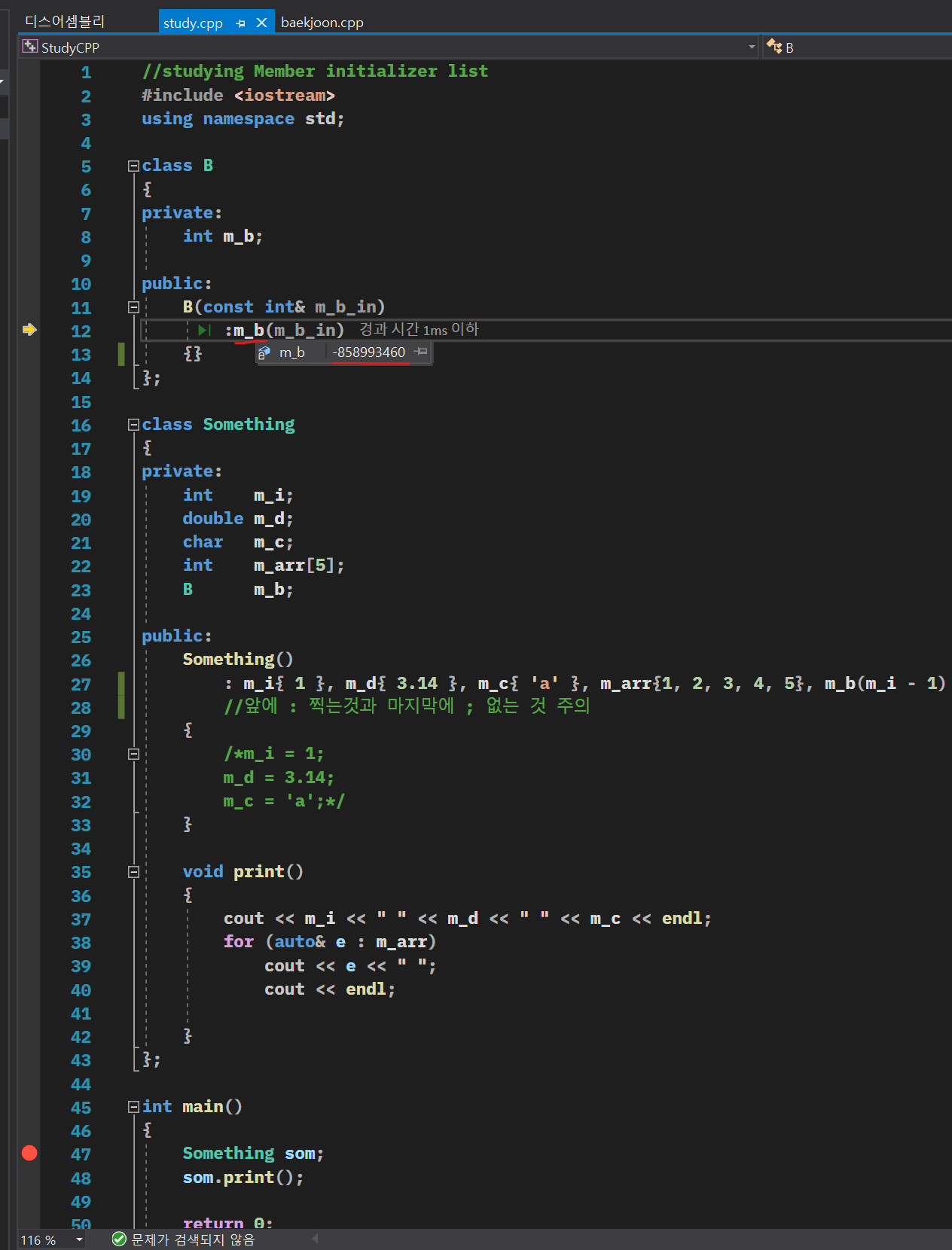Click the m_b variable icon in data tip
Screen dimensions: 952x1250
click(x=264, y=352)
